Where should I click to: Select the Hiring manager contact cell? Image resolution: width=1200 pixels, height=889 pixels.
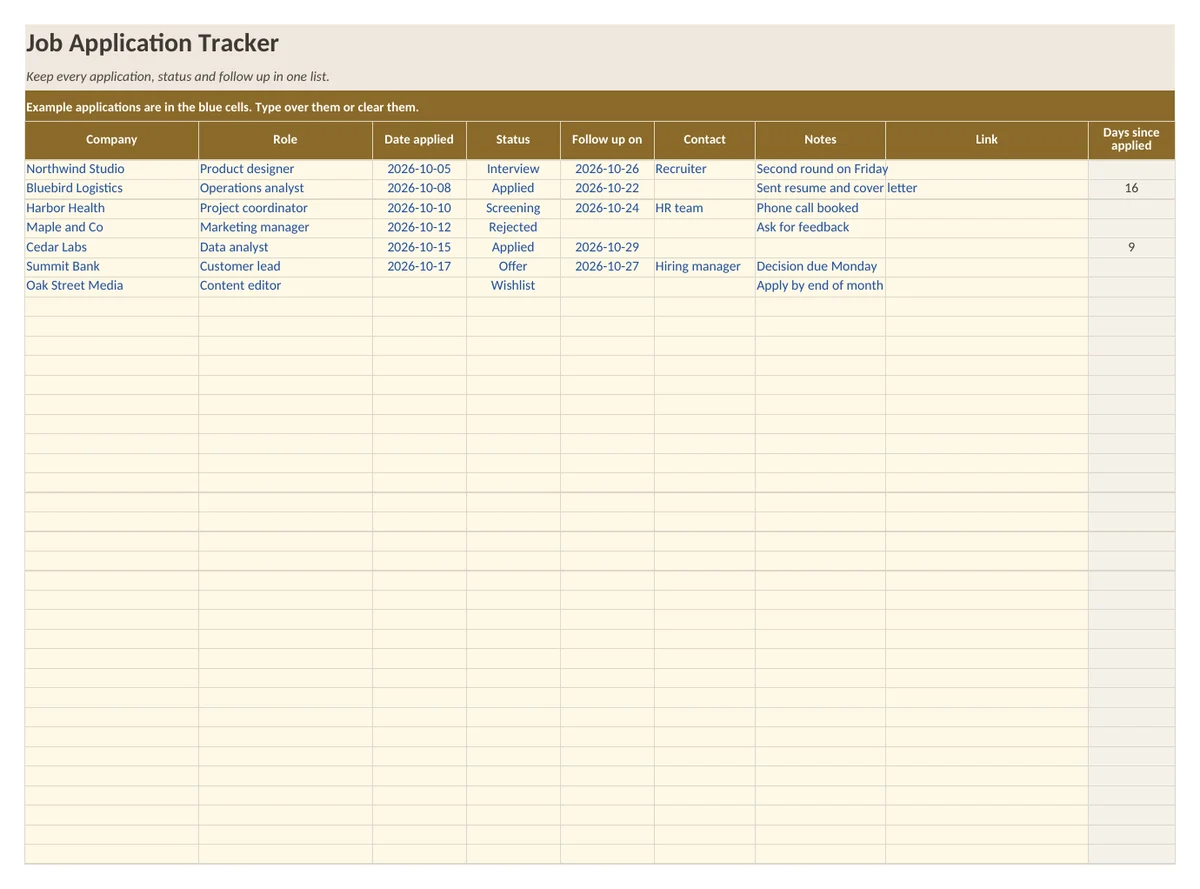tap(705, 266)
